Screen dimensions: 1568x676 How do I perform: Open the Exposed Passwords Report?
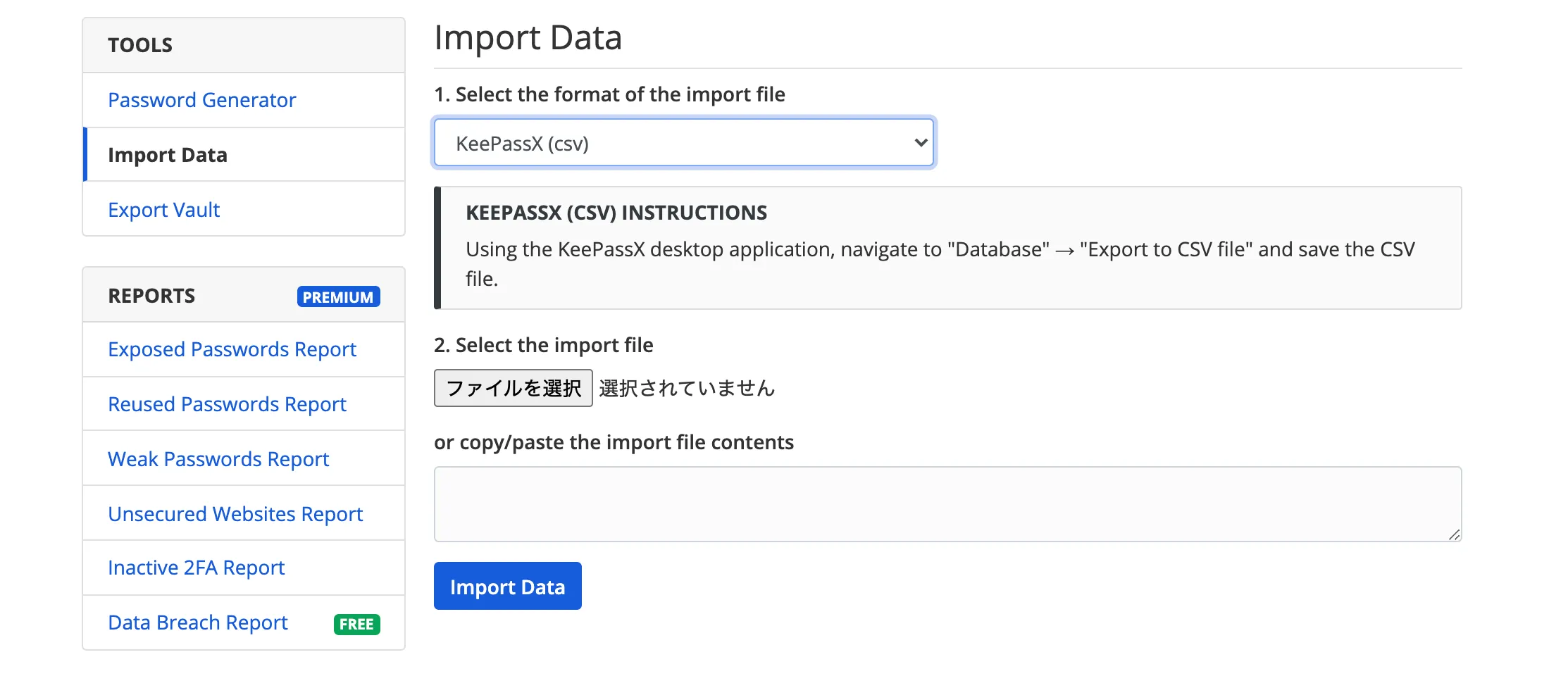tap(232, 349)
